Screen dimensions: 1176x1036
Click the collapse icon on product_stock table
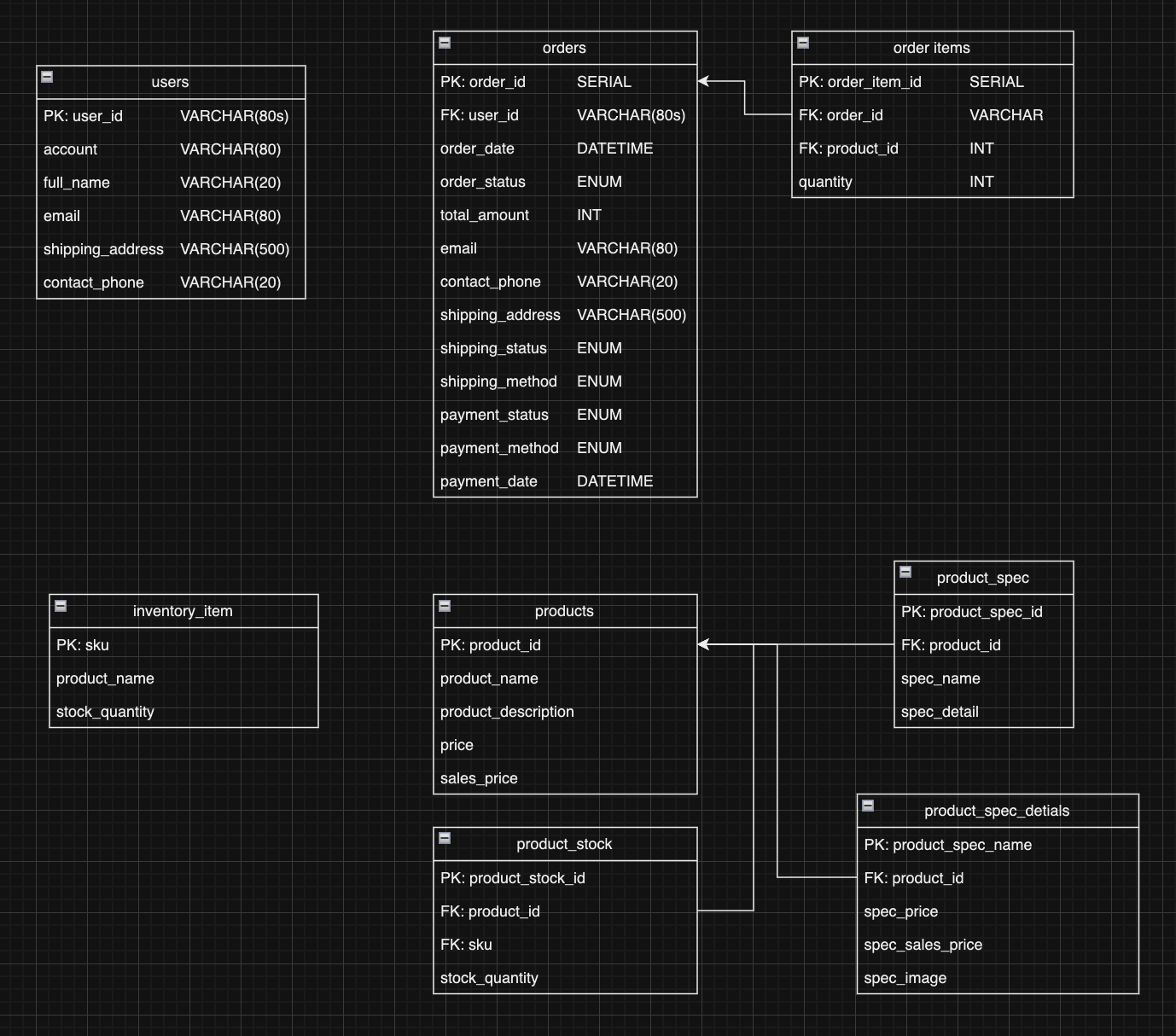444,838
